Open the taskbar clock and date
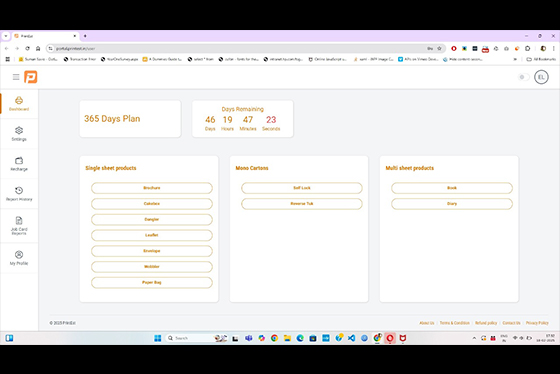Image resolution: width=560 pixels, height=374 pixels. (x=545, y=338)
